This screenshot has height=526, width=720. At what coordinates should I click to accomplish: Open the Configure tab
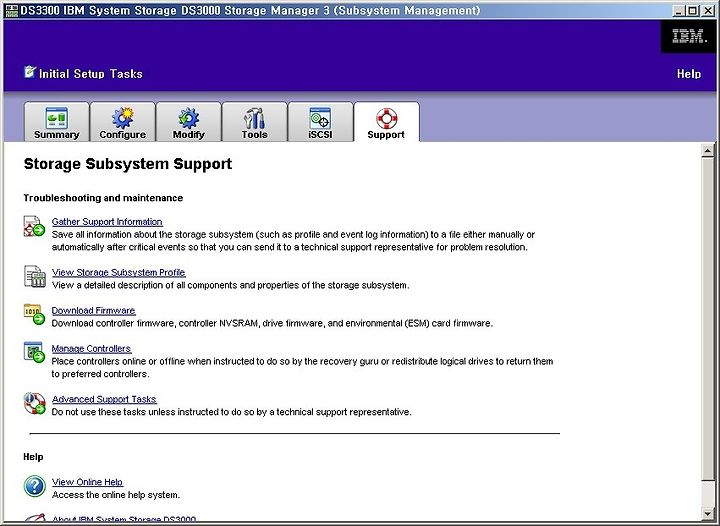coord(123,122)
